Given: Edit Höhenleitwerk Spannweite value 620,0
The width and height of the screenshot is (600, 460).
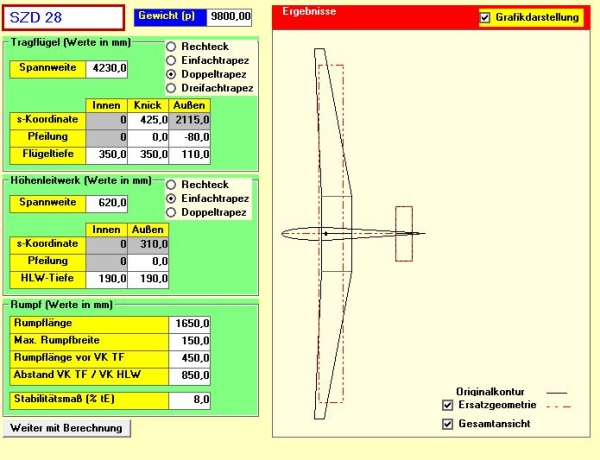Looking at the screenshot, I should [107, 203].
